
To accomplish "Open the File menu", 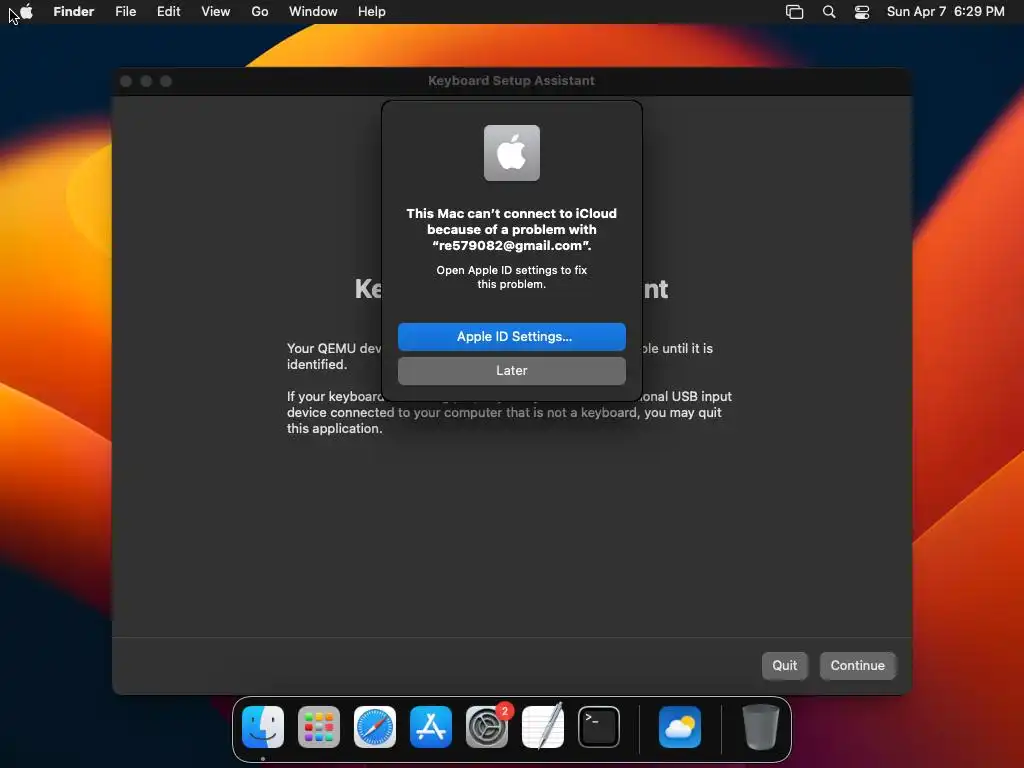I will (125, 11).
